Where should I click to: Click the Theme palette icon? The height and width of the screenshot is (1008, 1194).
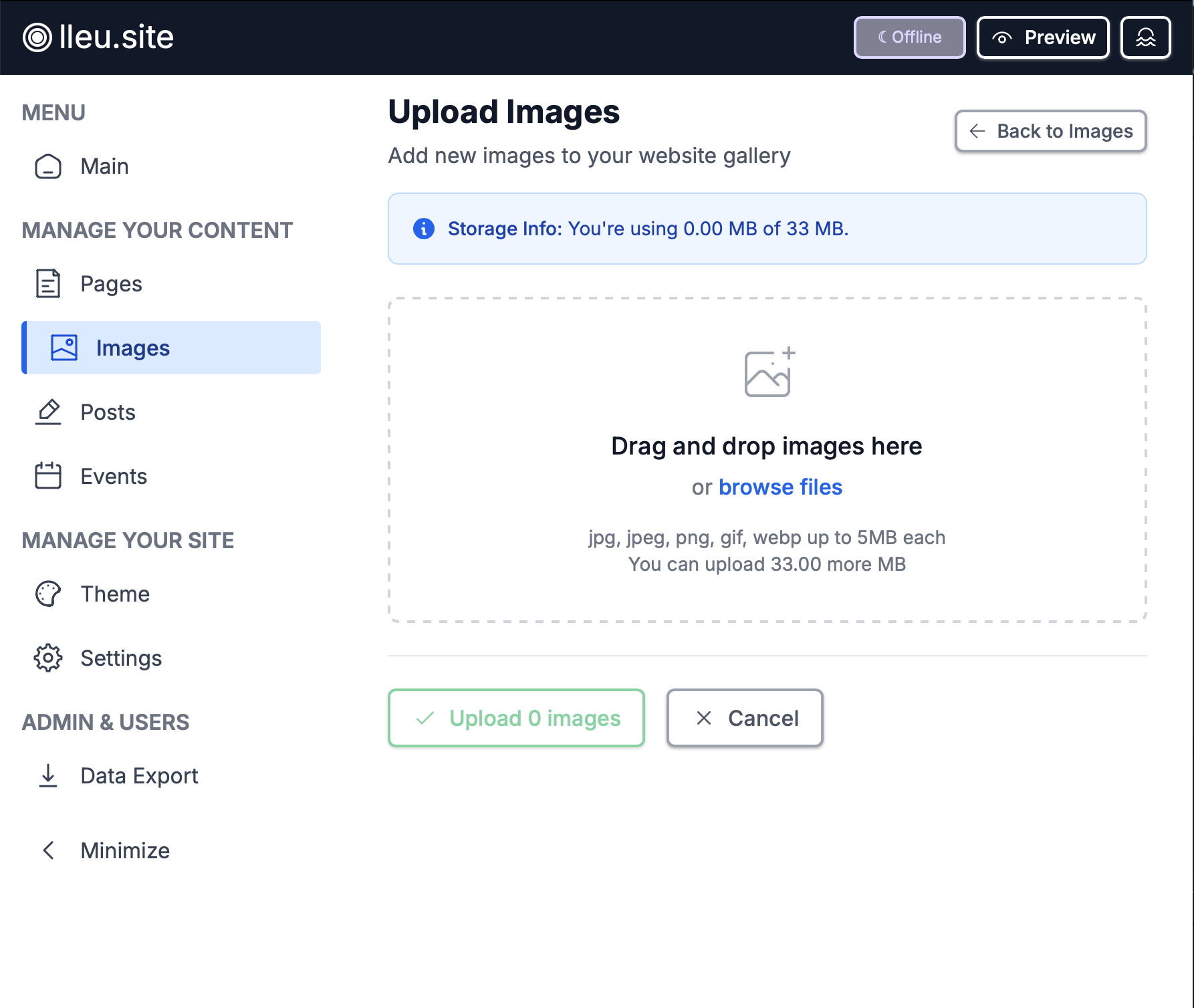(x=48, y=594)
